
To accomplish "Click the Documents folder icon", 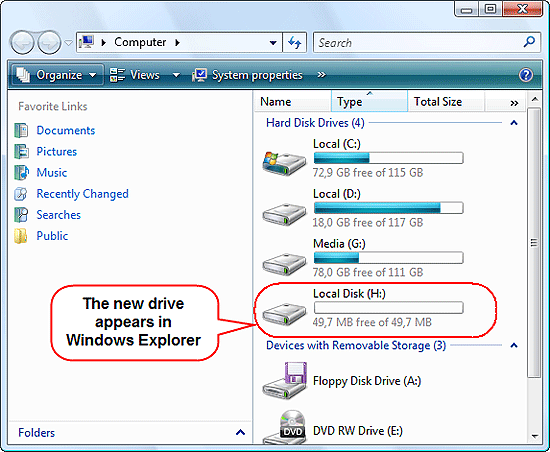I will (21, 130).
